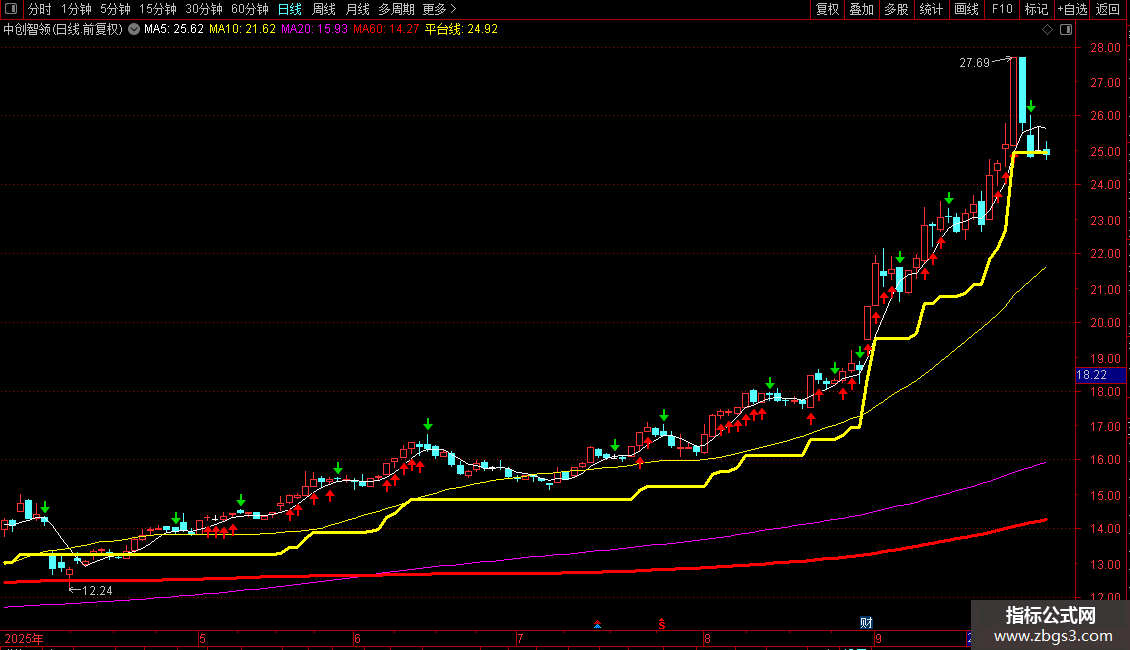Click the red S marker on the timeline

tap(662, 623)
